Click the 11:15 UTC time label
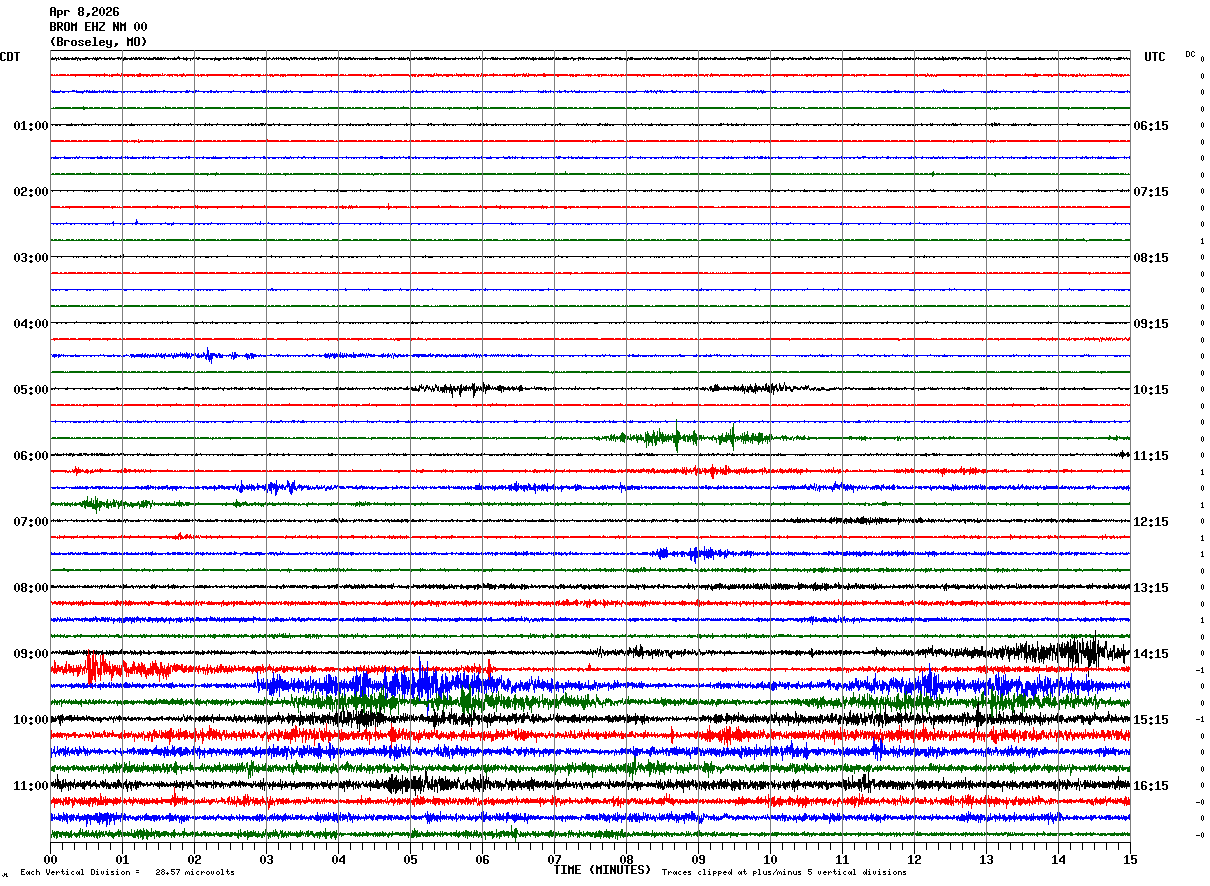 click(1151, 456)
